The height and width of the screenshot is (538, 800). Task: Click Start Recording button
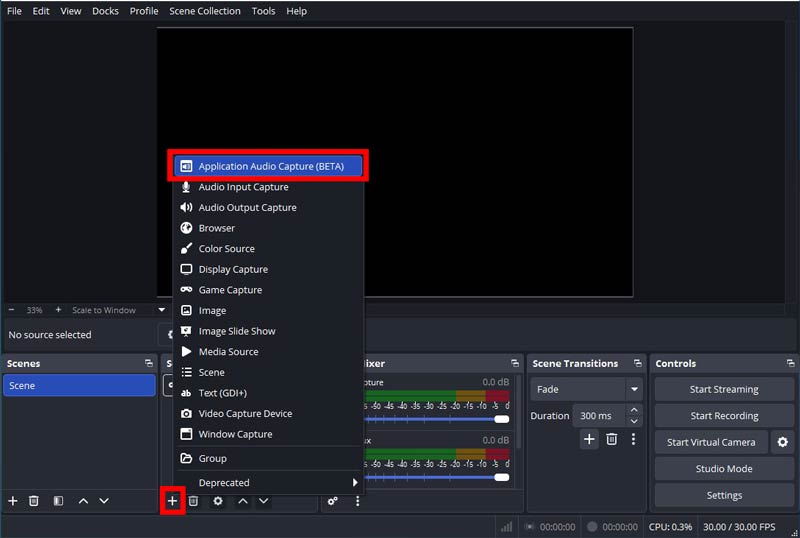[724, 415]
